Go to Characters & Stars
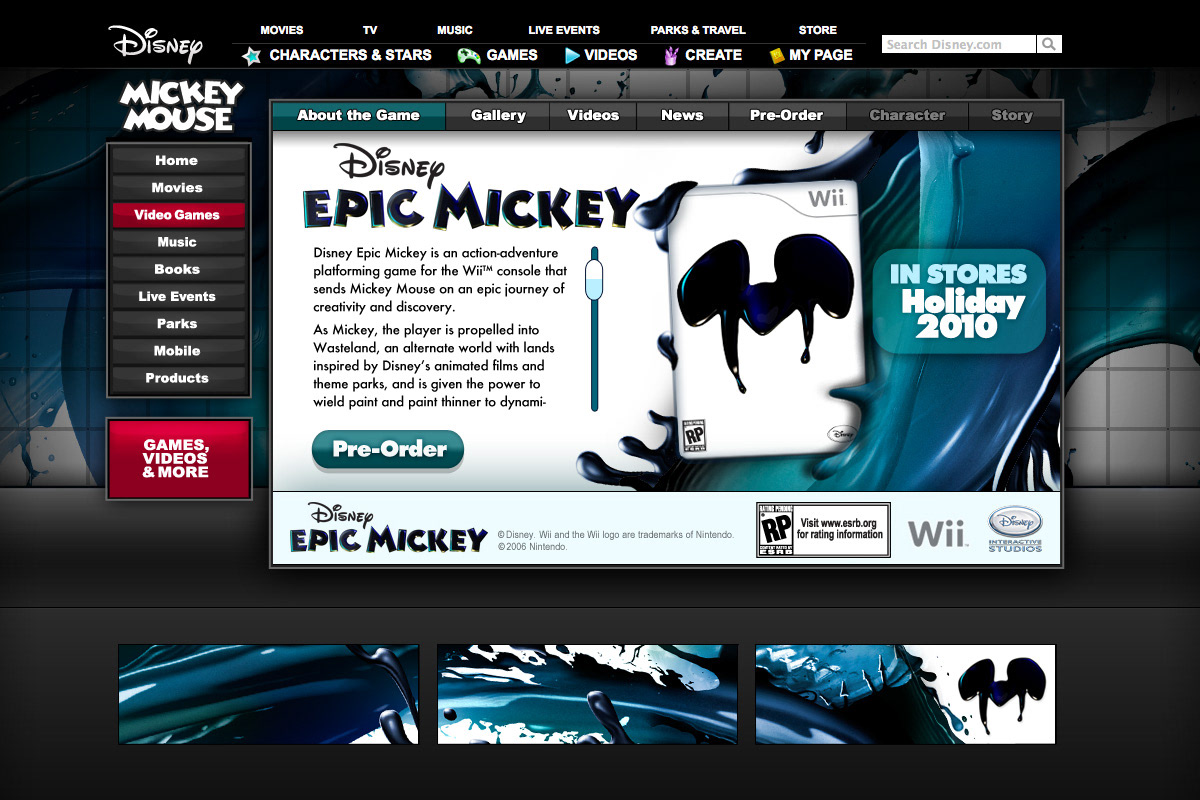This screenshot has width=1200, height=800. pos(351,55)
